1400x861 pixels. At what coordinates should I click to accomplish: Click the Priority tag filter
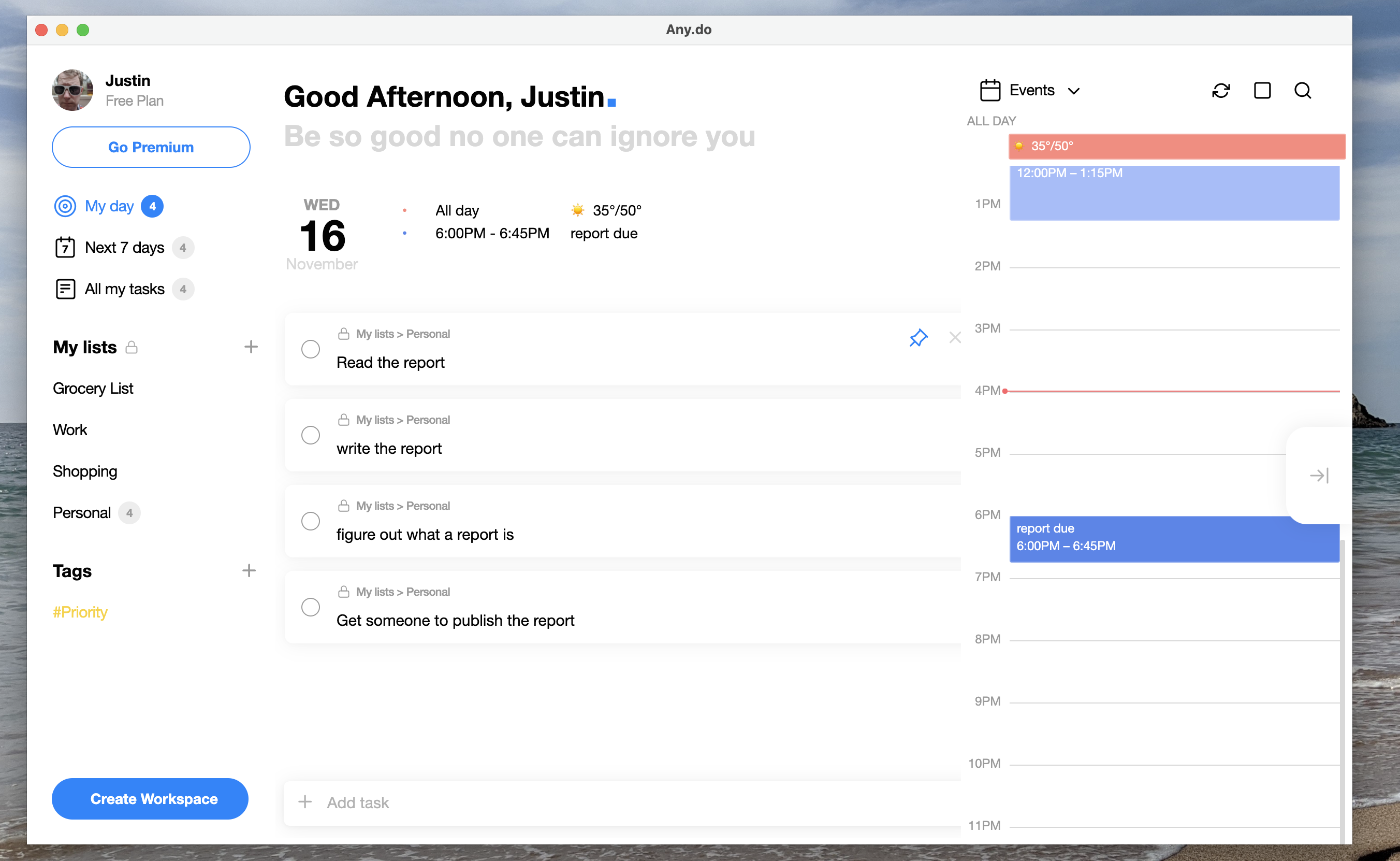pos(80,612)
